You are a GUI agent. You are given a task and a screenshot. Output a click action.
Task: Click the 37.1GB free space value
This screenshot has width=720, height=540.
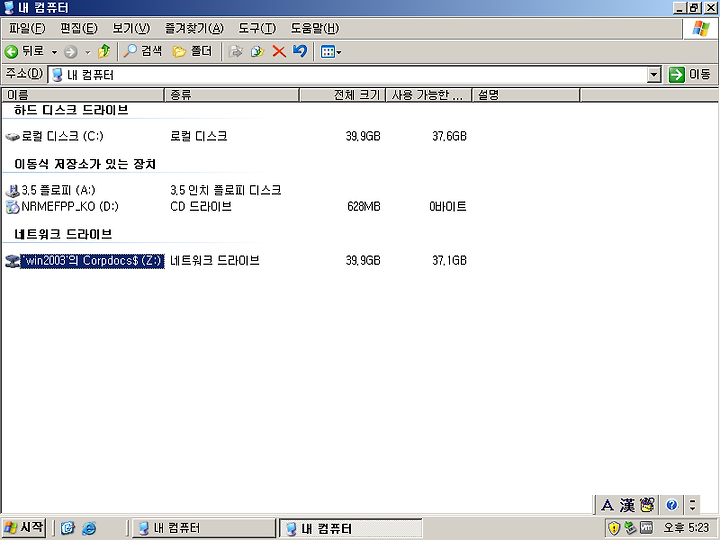(449, 261)
